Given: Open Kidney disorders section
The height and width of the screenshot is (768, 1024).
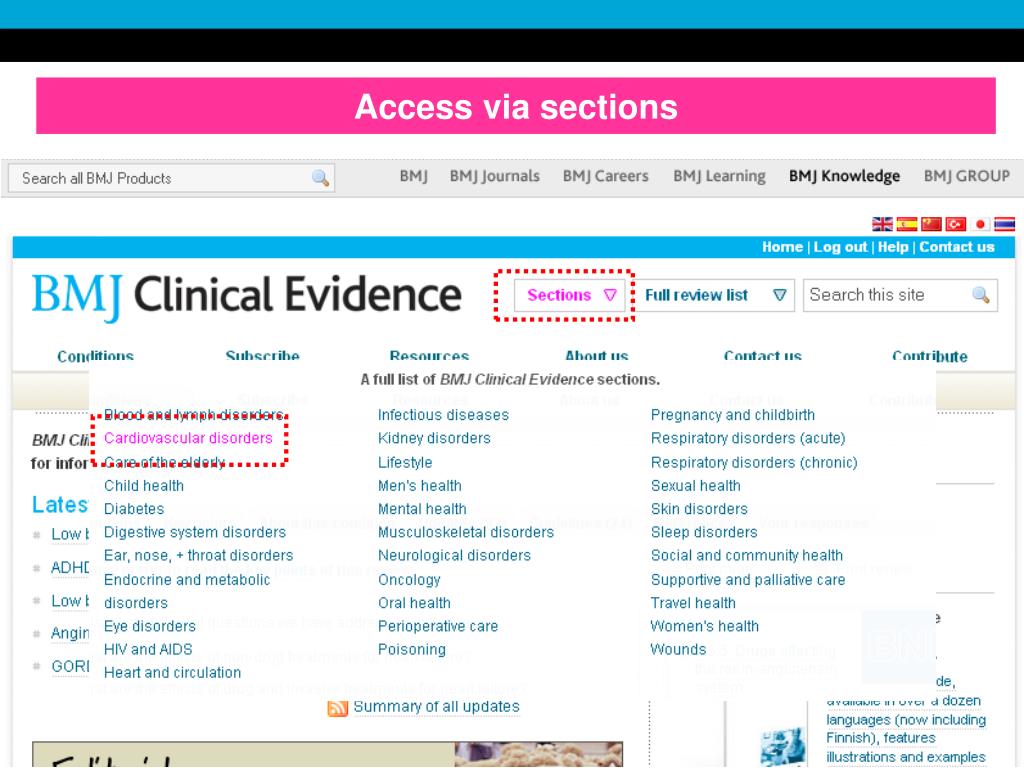Looking at the screenshot, I should (434, 438).
